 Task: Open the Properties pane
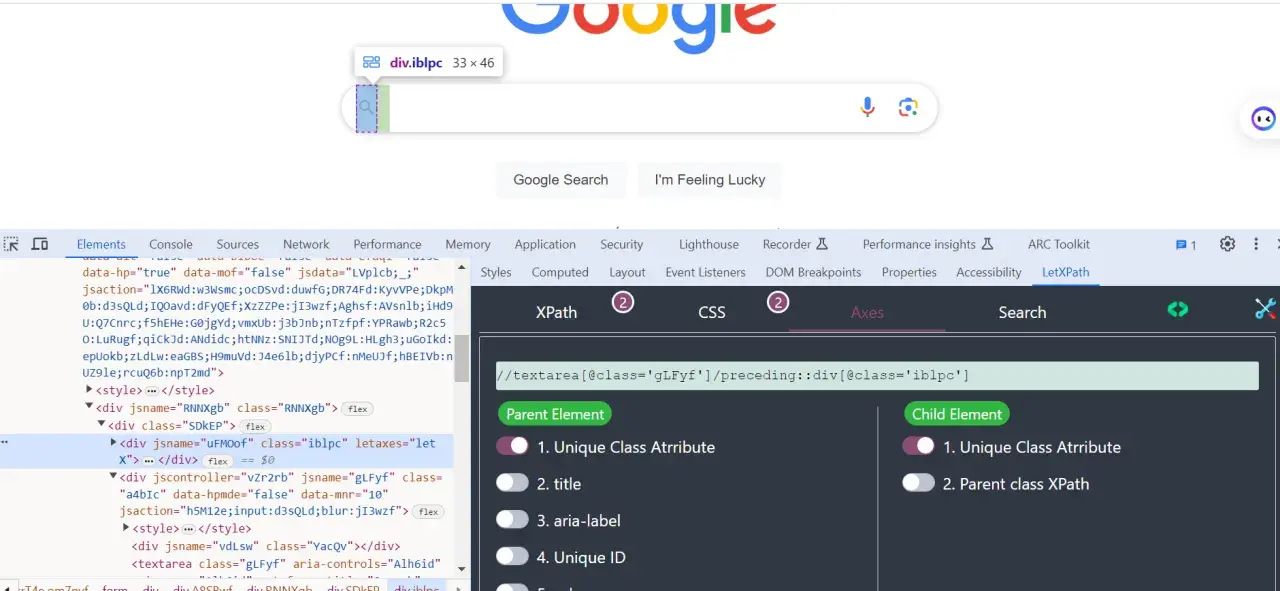909,272
